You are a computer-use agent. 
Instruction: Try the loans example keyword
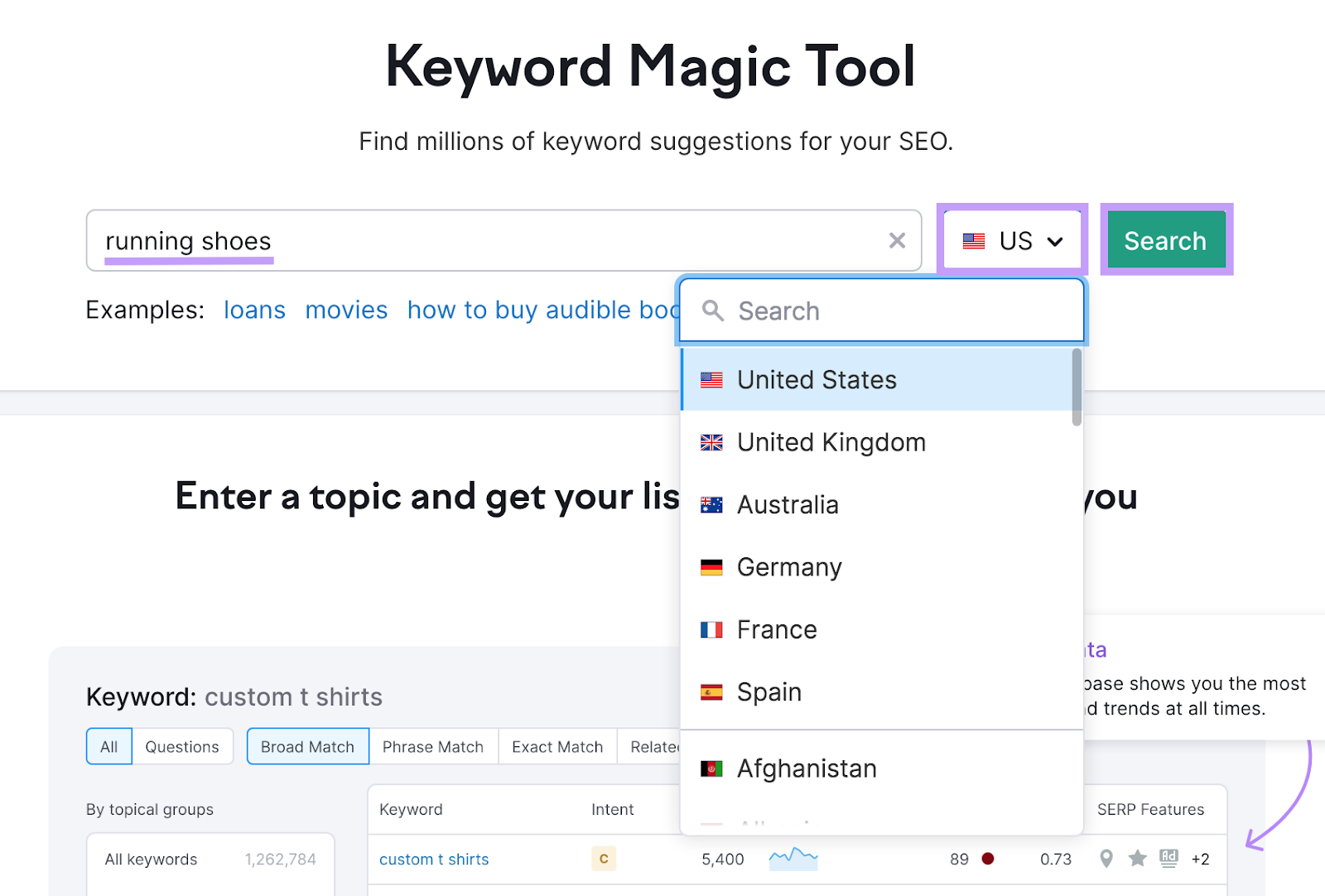[x=254, y=310]
